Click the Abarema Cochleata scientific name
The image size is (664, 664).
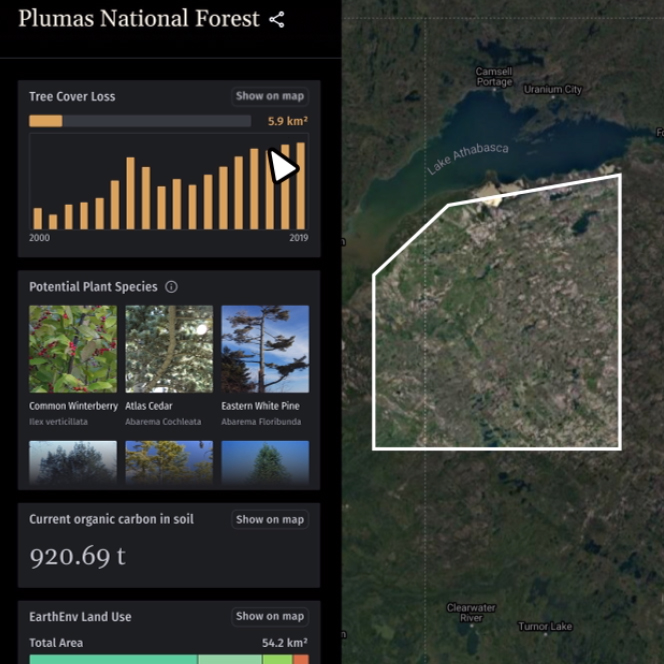pyautogui.click(x=163, y=422)
